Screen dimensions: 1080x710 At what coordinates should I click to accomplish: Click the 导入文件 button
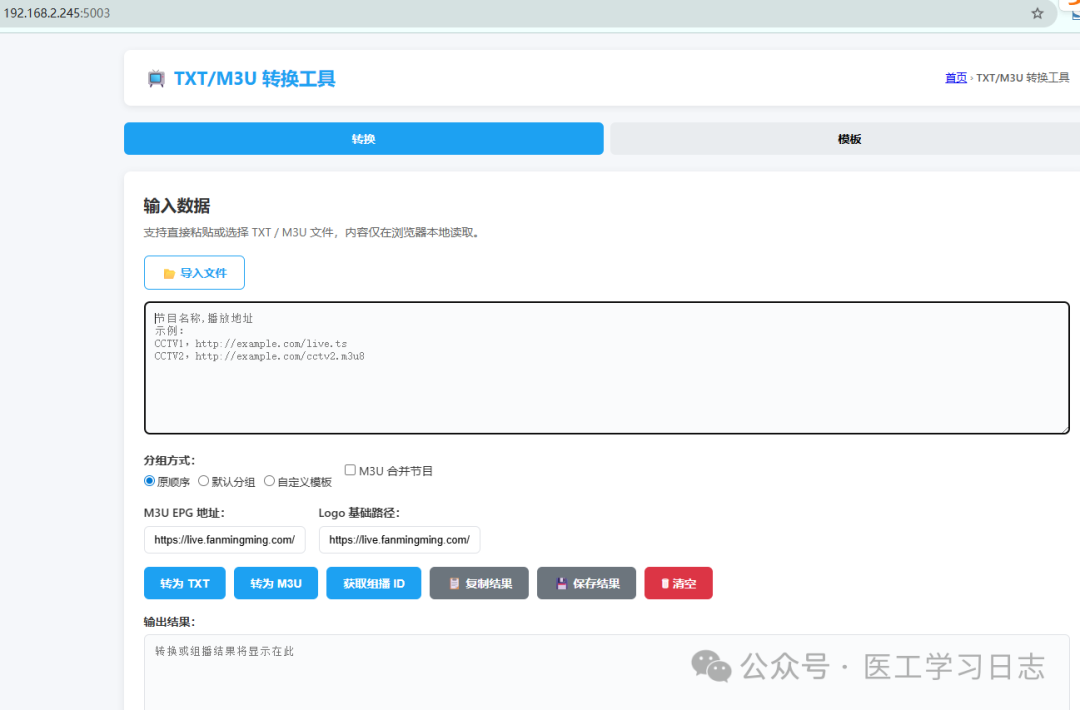click(194, 273)
